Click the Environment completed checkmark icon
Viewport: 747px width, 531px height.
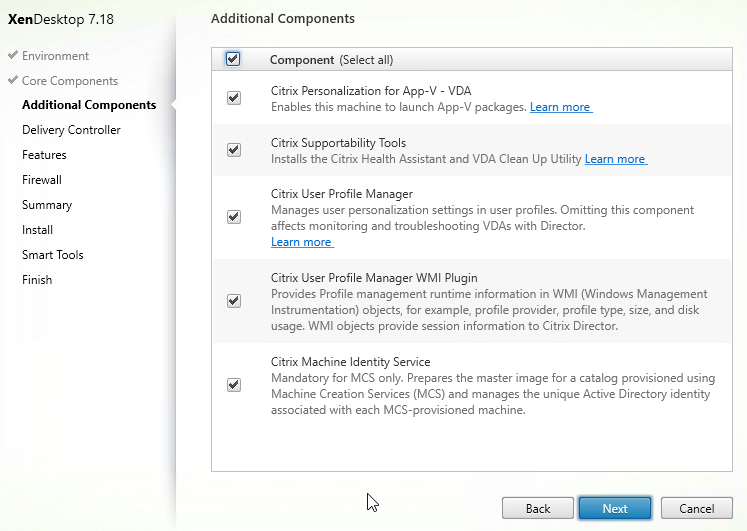(13, 55)
